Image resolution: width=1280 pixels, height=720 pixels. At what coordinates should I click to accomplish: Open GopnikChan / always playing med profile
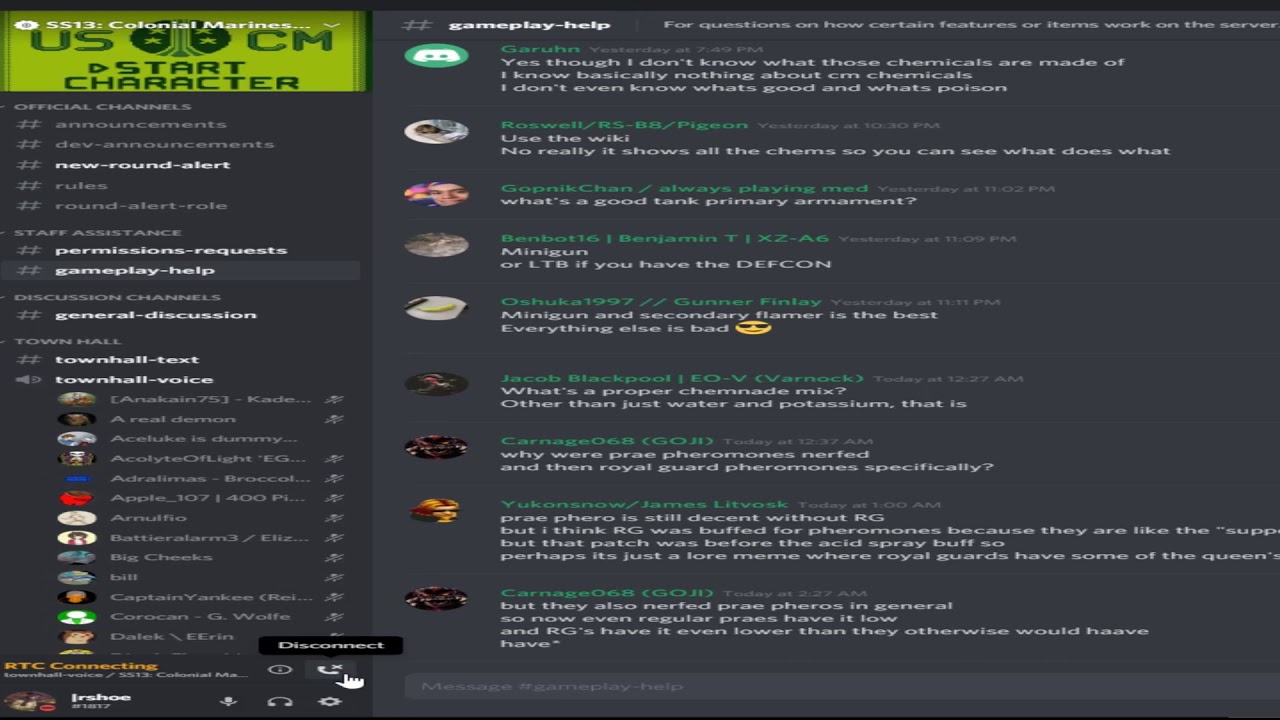[684, 188]
